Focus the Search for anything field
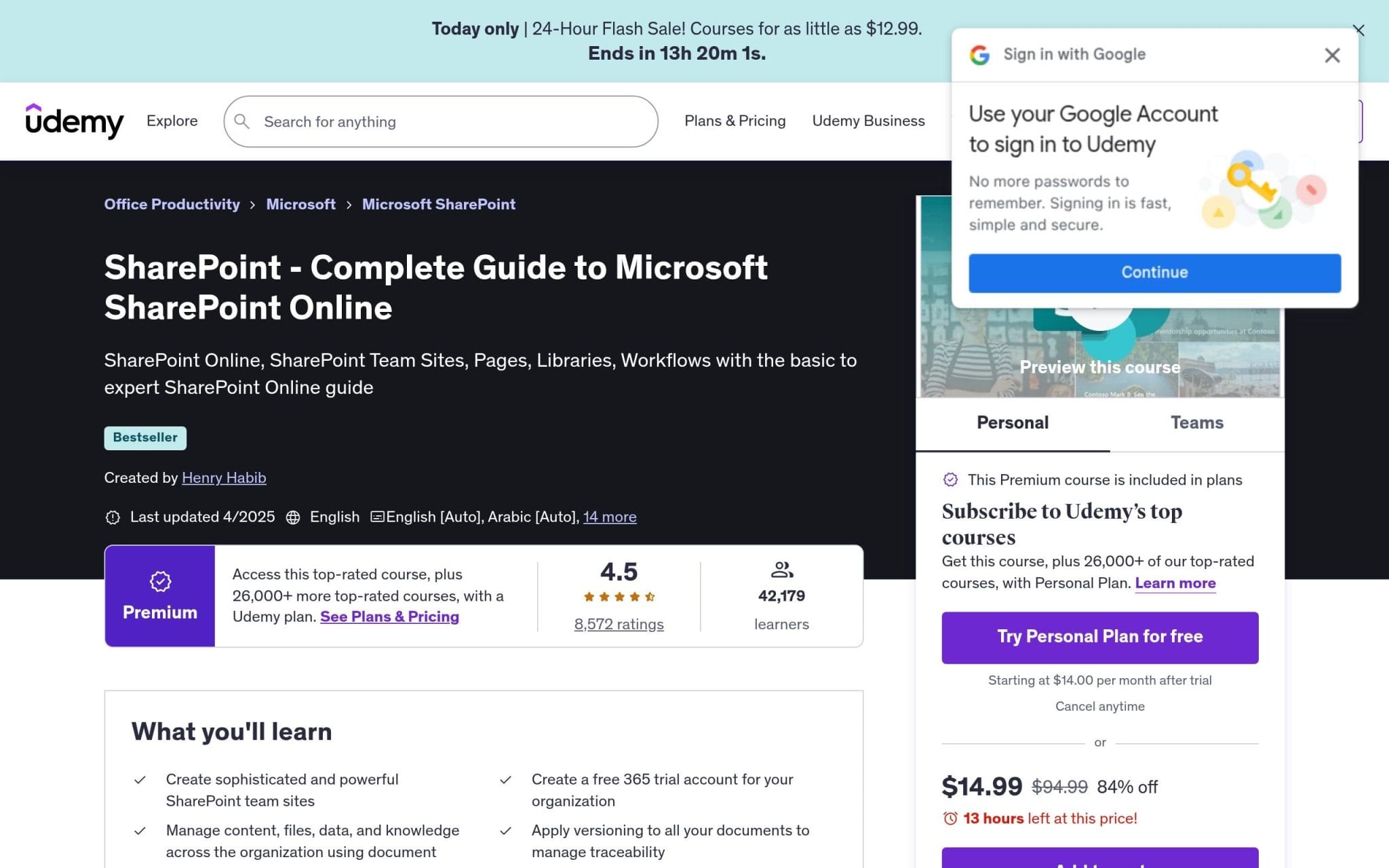Viewport: 1389px width, 868px height. tap(441, 121)
